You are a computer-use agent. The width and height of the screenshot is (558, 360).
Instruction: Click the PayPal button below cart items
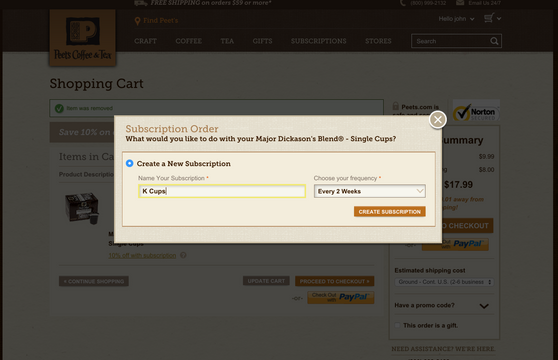click(341, 297)
